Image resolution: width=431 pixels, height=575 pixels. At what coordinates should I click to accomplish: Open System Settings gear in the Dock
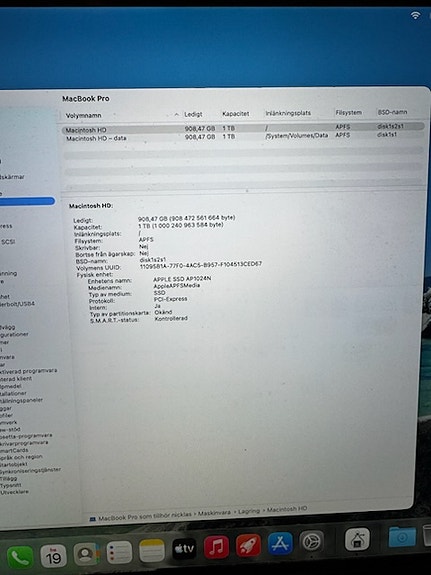click(x=311, y=541)
